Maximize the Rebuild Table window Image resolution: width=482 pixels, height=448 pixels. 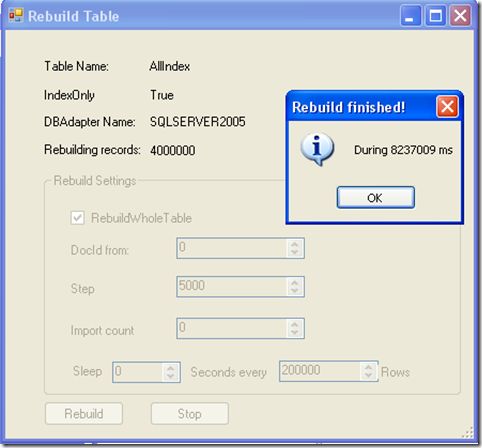pyautogui.click(x=435, y=15)
